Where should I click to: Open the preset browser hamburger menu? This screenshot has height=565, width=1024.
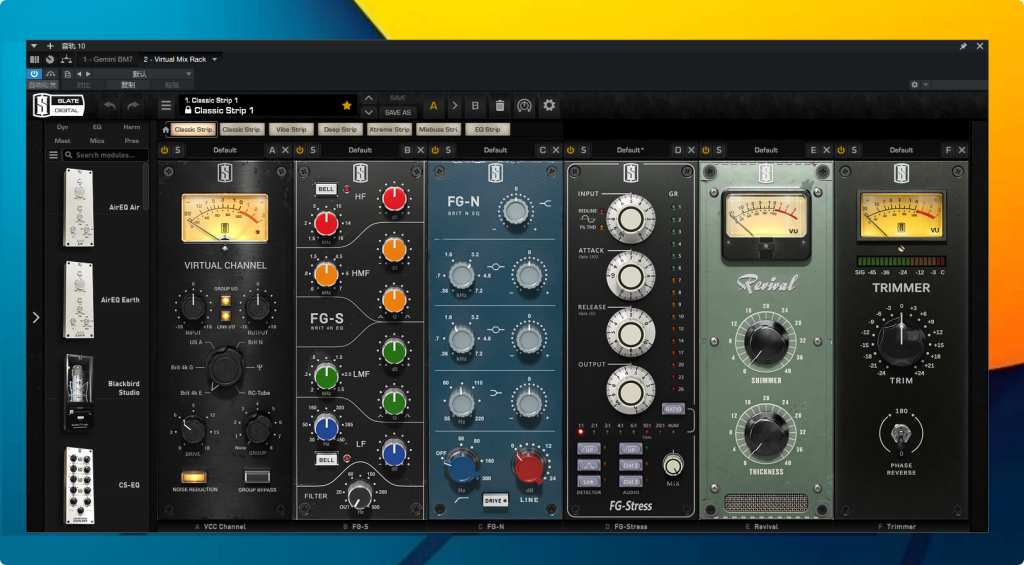point(167,106)
